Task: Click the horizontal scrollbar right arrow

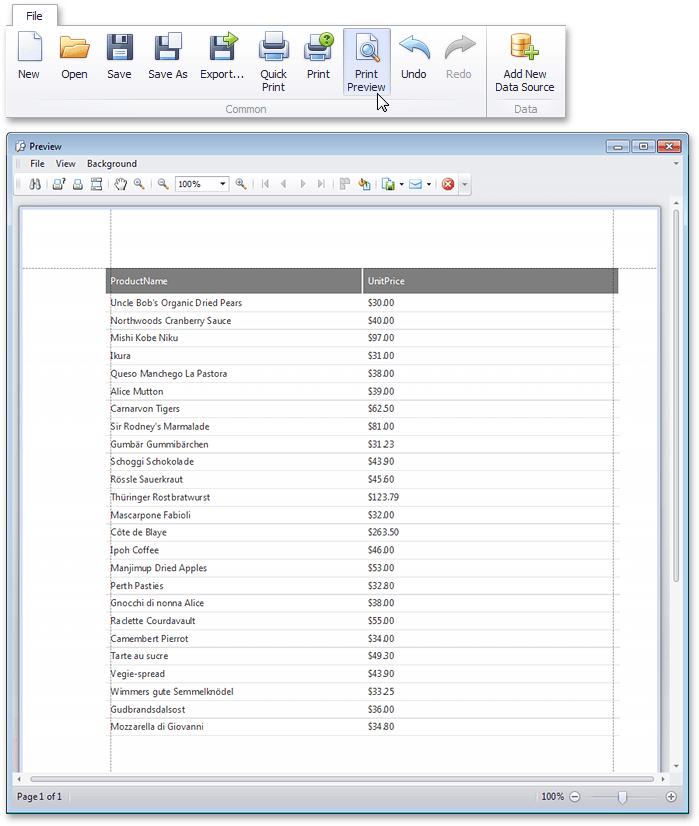Action: [x=663, y=779]
